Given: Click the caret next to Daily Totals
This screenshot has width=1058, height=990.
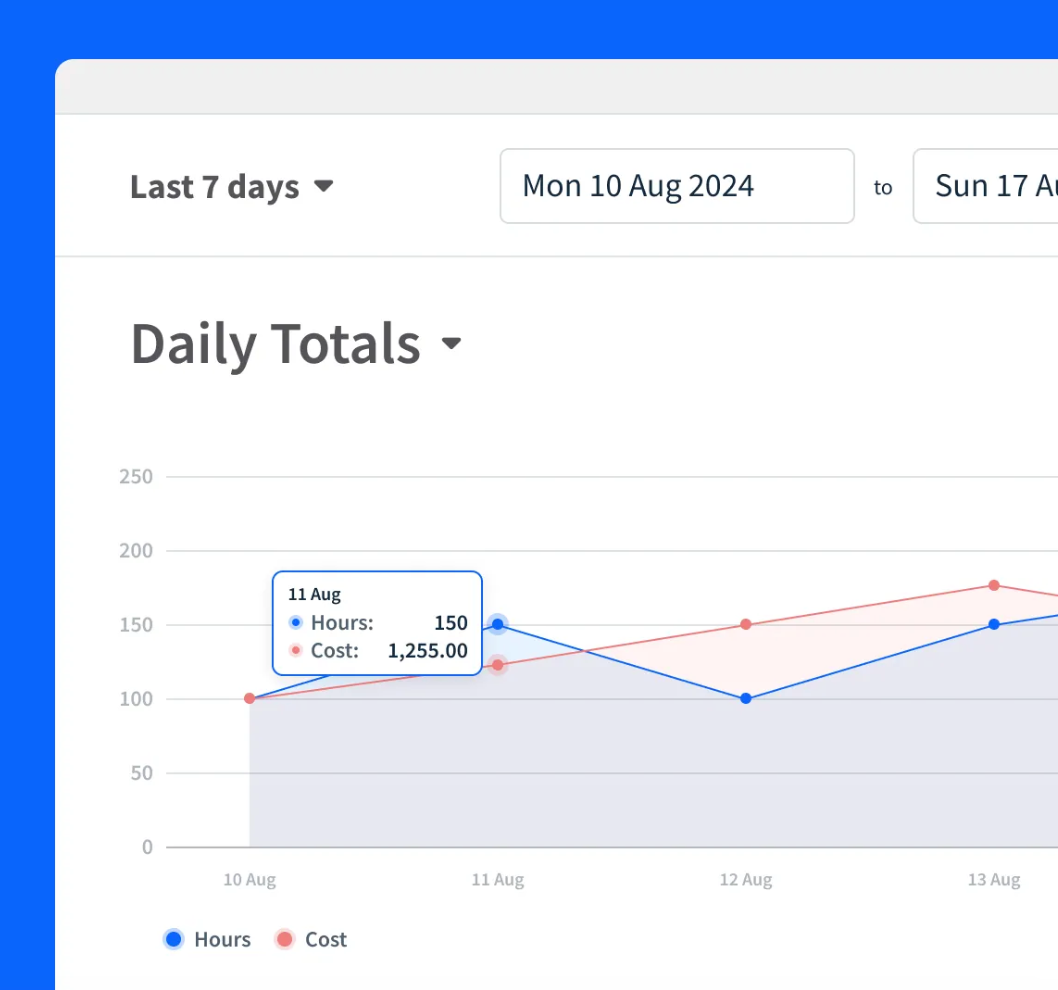Looking at the screenshot, I should pyautogui.click(x=451, y=343).
